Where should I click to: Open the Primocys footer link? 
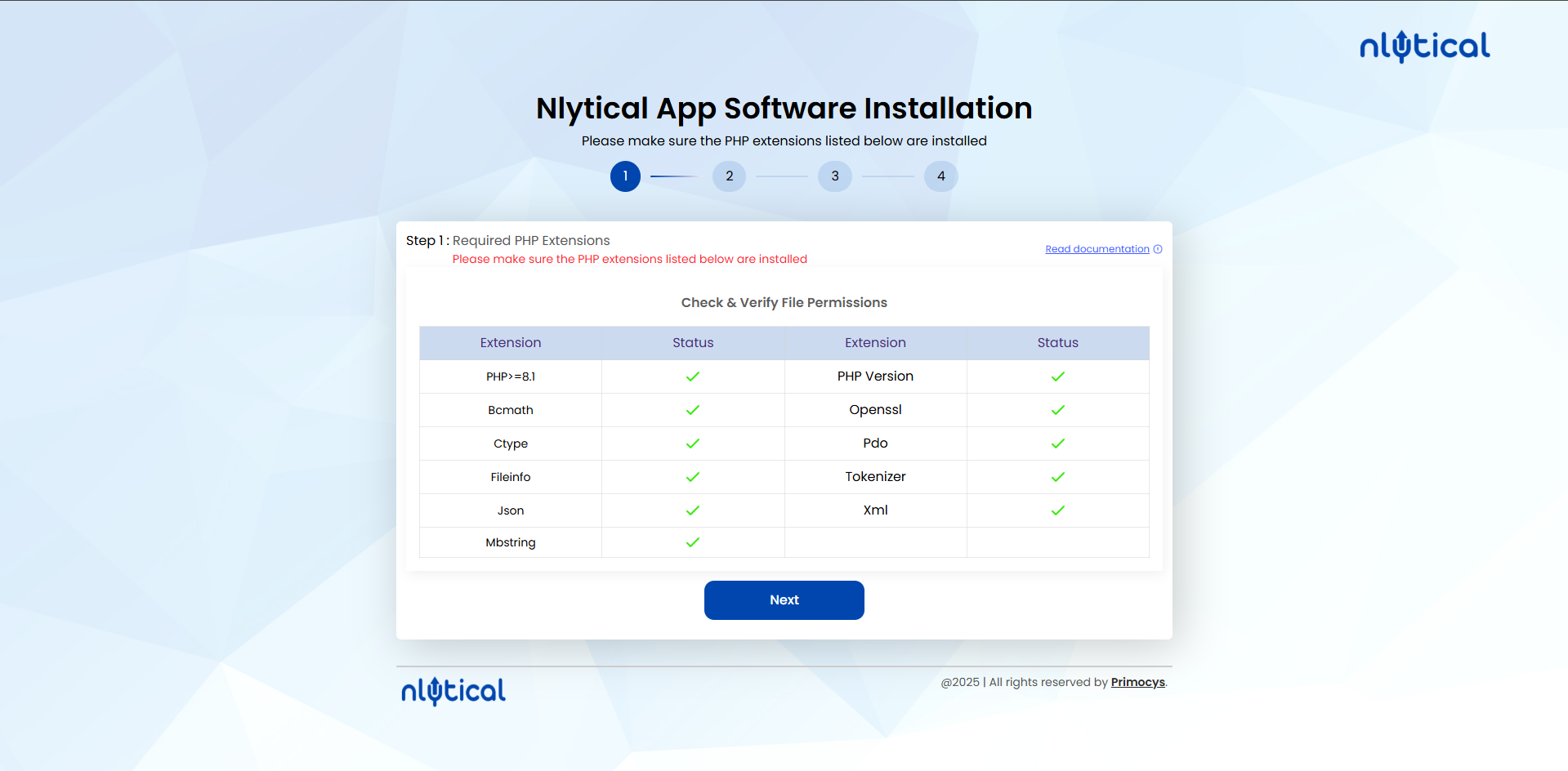pos(1137,682)
